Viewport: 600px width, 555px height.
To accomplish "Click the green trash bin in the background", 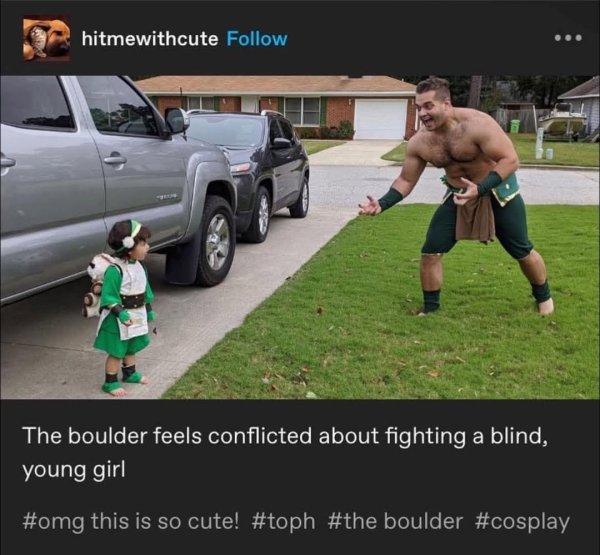I will 515,126.
